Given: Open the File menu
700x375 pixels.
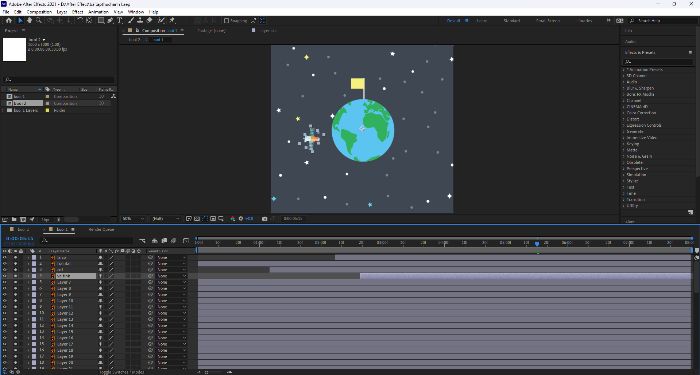Looking at the screenshot, I should pyautogui.click(x=6, y=12).
